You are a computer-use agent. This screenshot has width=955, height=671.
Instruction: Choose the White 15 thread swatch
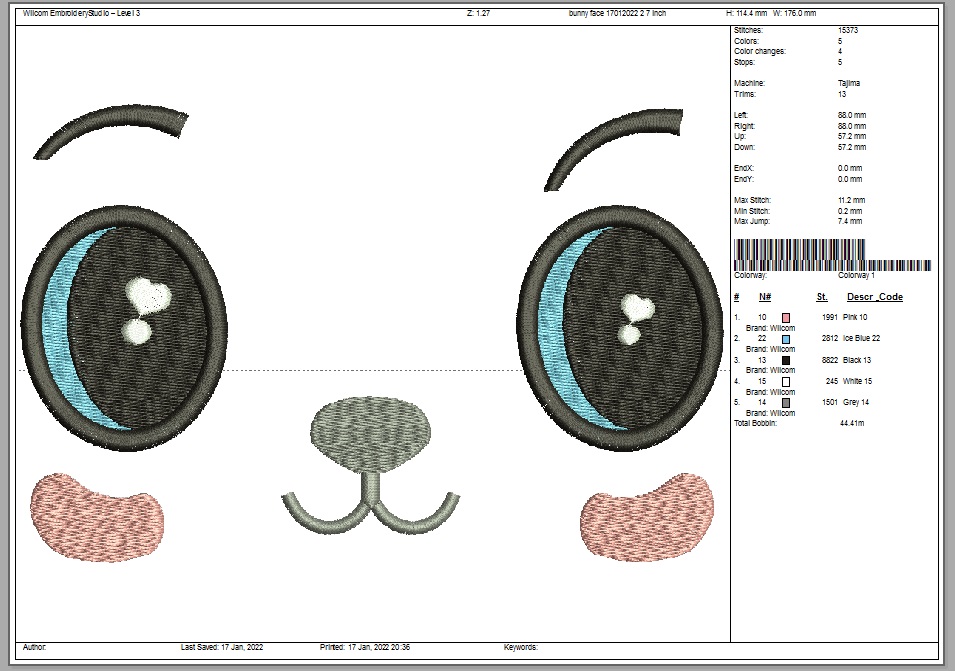[786, 381]
